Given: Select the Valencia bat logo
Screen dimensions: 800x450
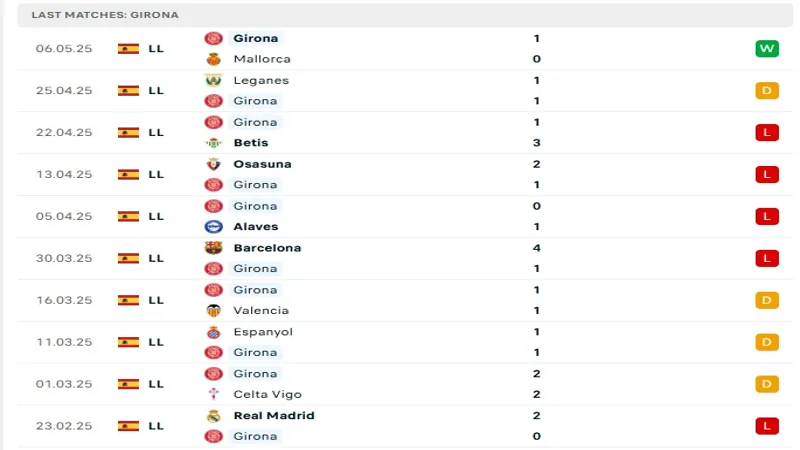Looking at the screenshot, I should click(x=212, y=311).
